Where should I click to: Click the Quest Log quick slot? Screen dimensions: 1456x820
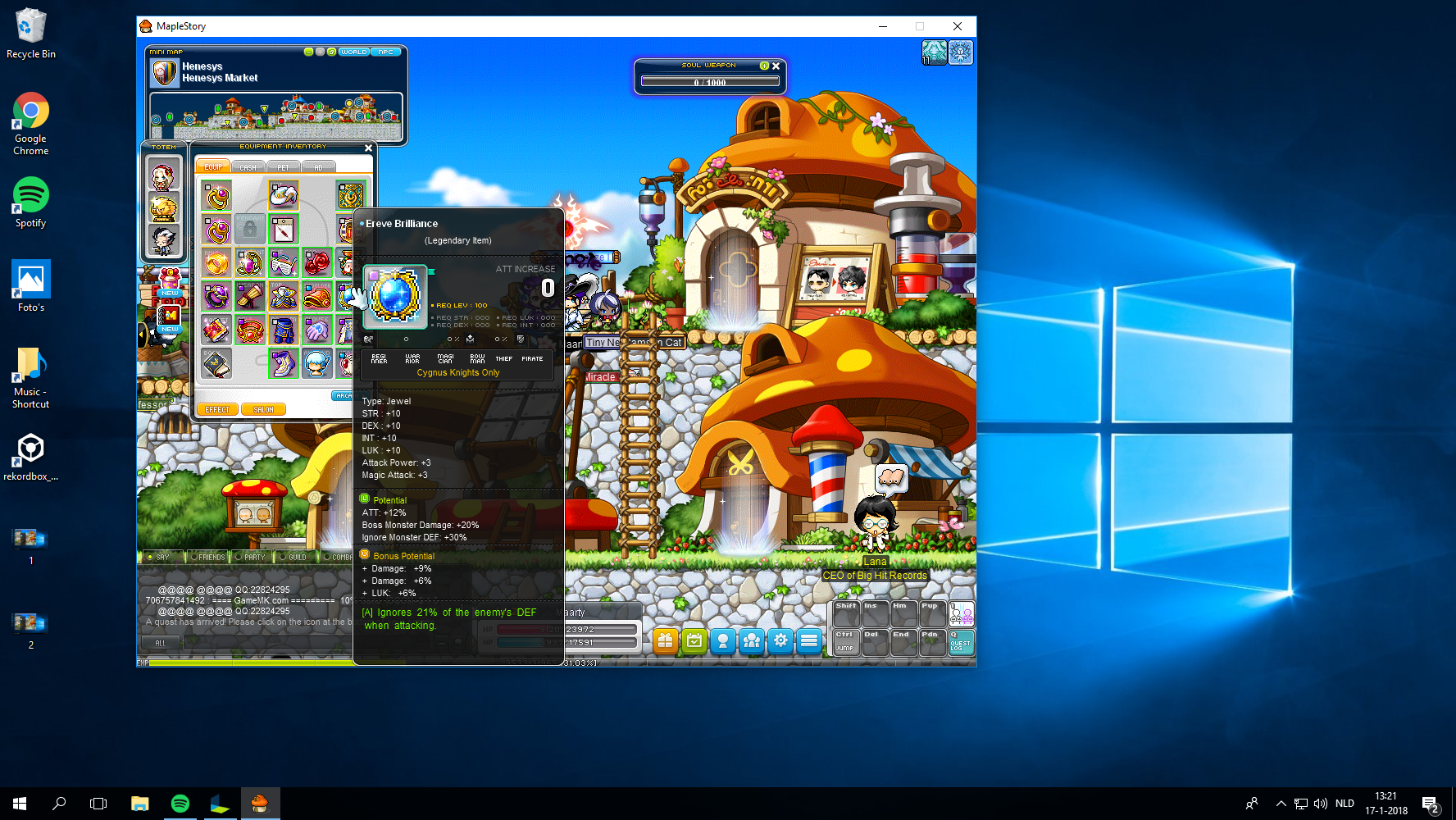coord(961,642)
